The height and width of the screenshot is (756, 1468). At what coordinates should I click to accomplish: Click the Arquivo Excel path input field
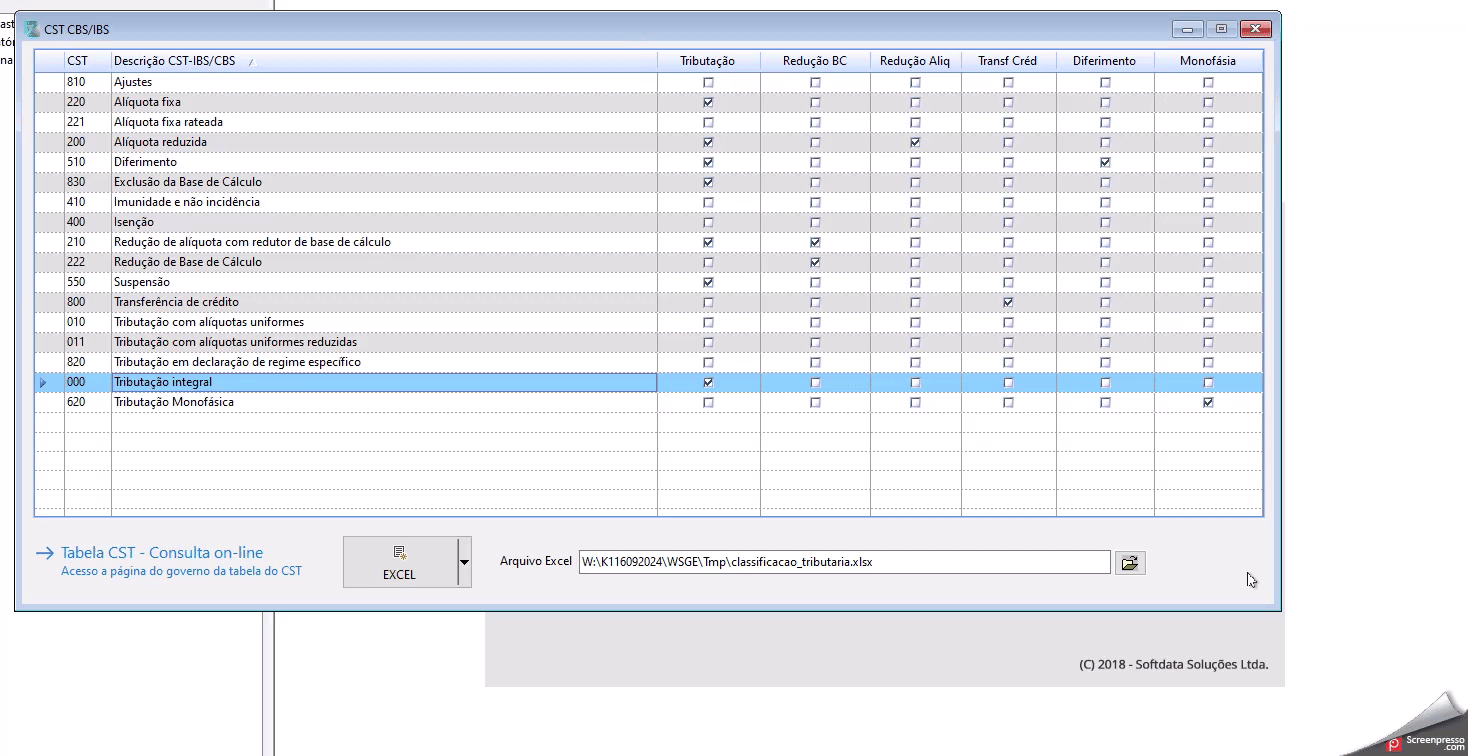point(844,562)
